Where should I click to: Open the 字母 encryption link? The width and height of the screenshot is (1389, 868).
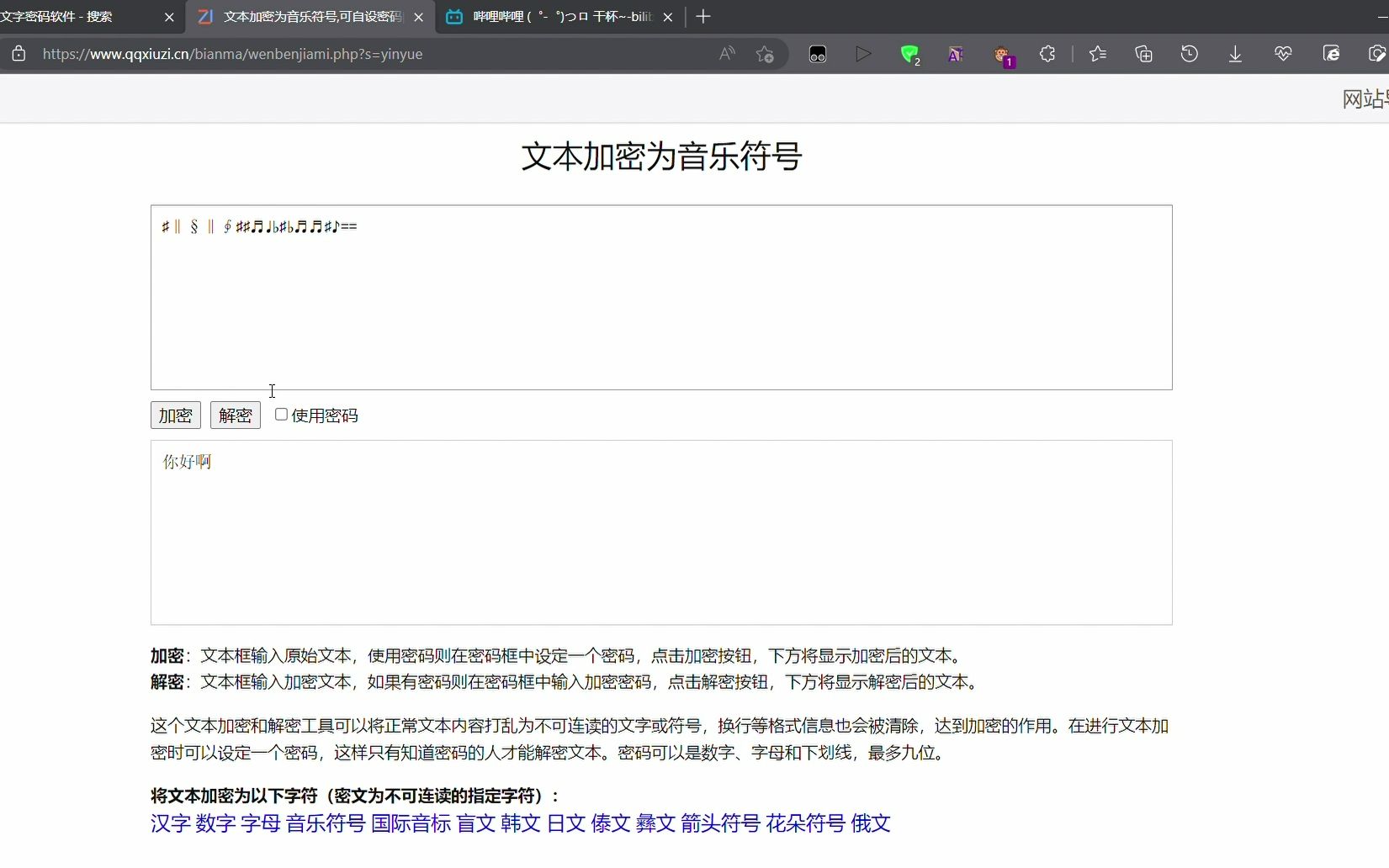[x=261, y=823]
